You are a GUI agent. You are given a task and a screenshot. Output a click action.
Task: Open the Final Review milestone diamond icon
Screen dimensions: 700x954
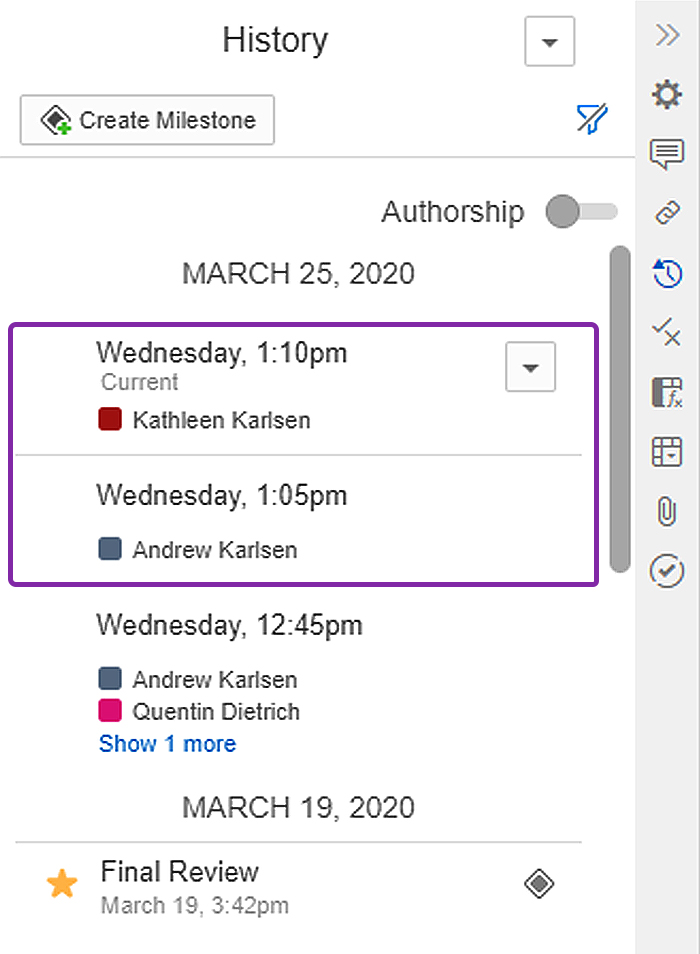click(539, 883)
